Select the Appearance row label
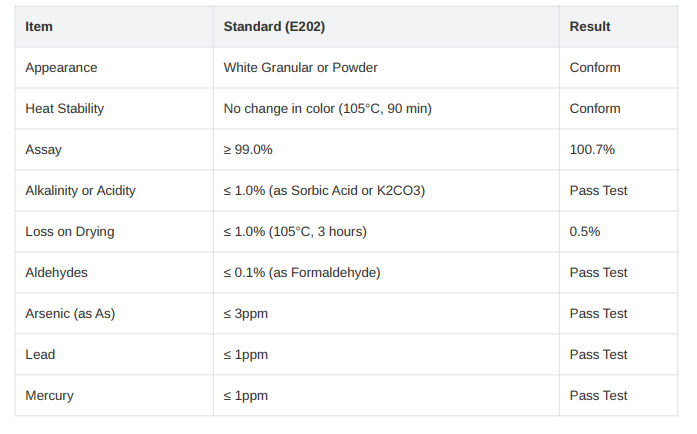Image resolution: width=697 pixels, height=434 pixels. click(x=61, y=68)
